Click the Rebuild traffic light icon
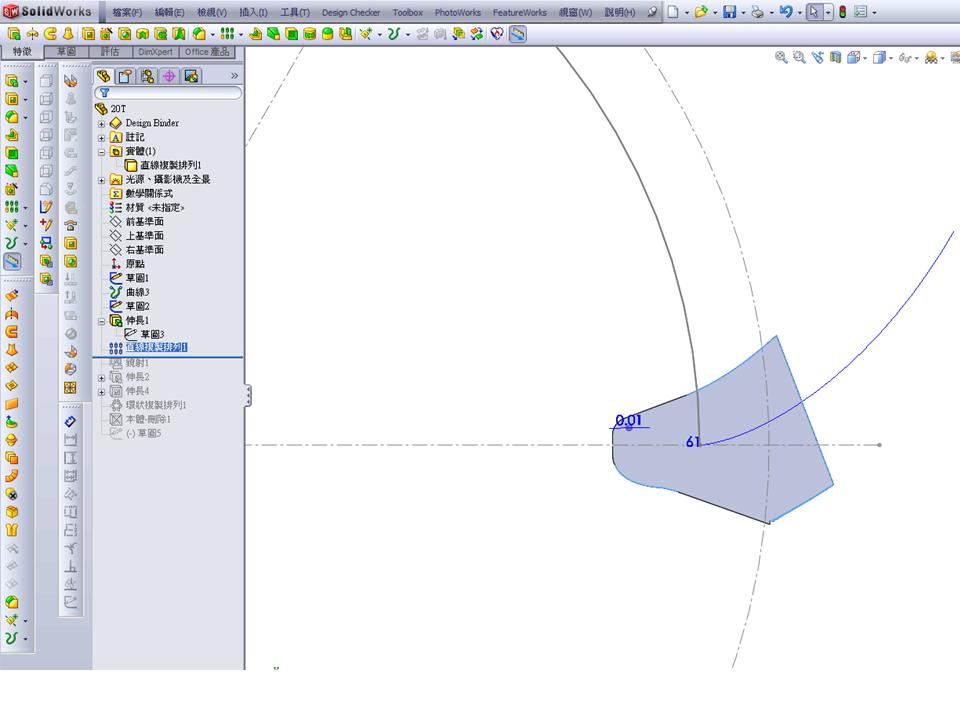This screenshot has height=720, width=960. point(842,12)
